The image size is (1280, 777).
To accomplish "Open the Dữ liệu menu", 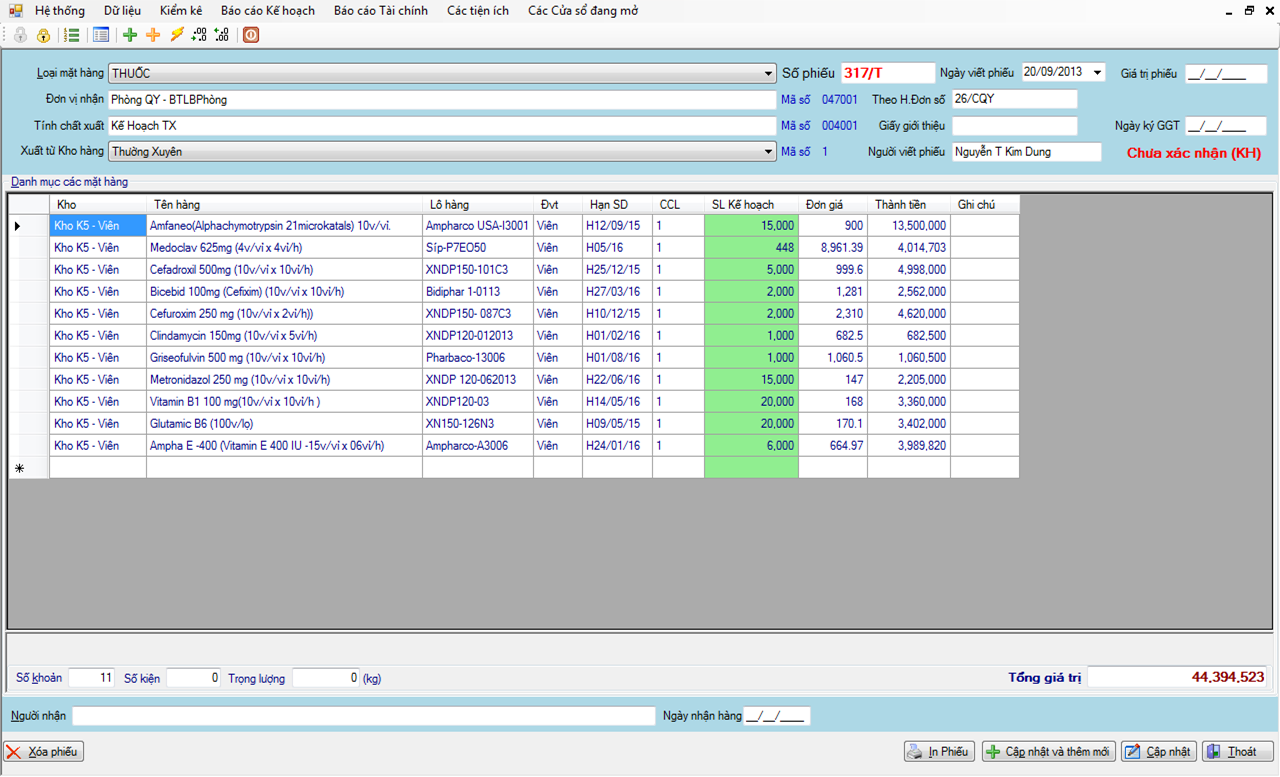I will pyautogui.click(x=122, y=11).
